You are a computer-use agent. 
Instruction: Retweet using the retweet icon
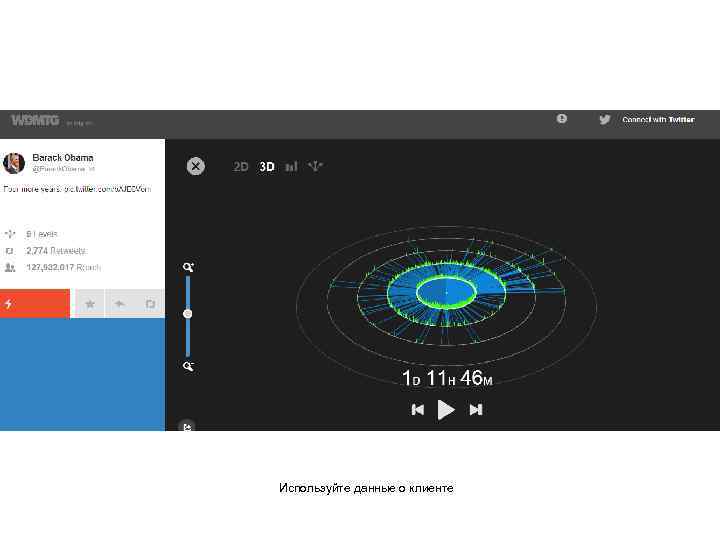click(150, 304)
